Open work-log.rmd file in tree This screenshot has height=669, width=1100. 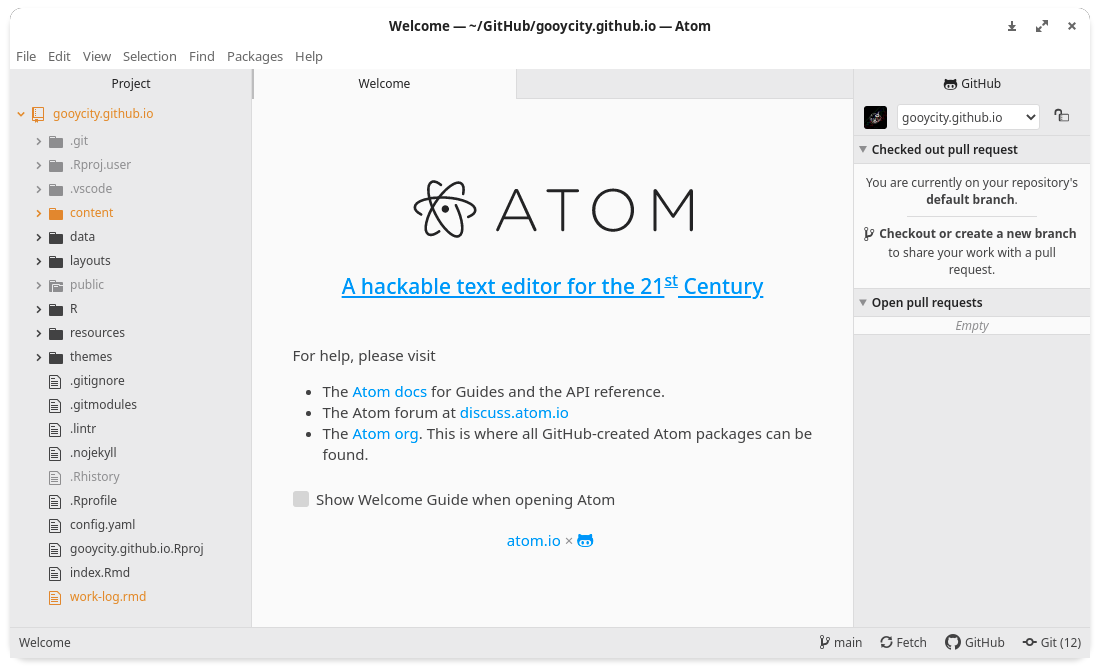107,597
